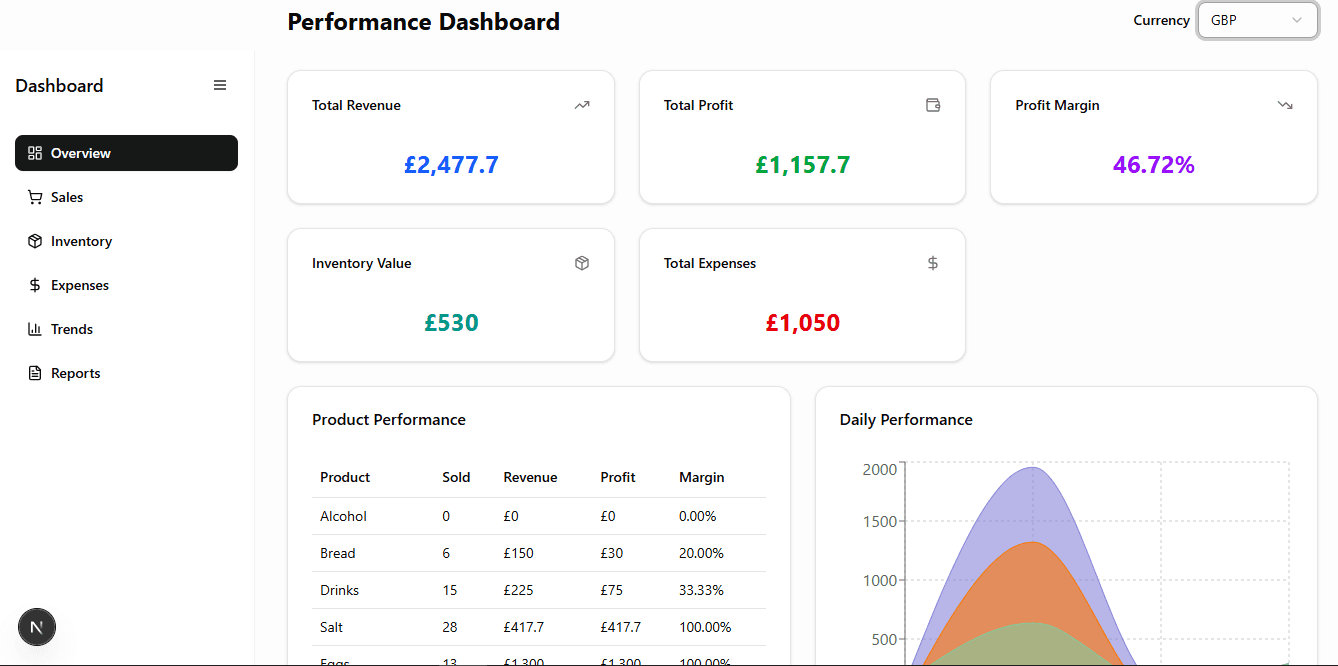This screenshot has height=666, width=1338.
Task: Click the calendar icon on Total Profit card
Action: pos(932,105)
